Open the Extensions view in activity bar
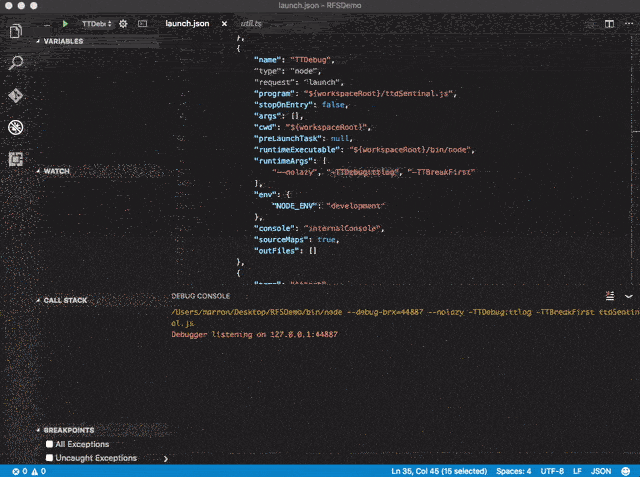This screenshot has width=640, height=477. (16, 159)
